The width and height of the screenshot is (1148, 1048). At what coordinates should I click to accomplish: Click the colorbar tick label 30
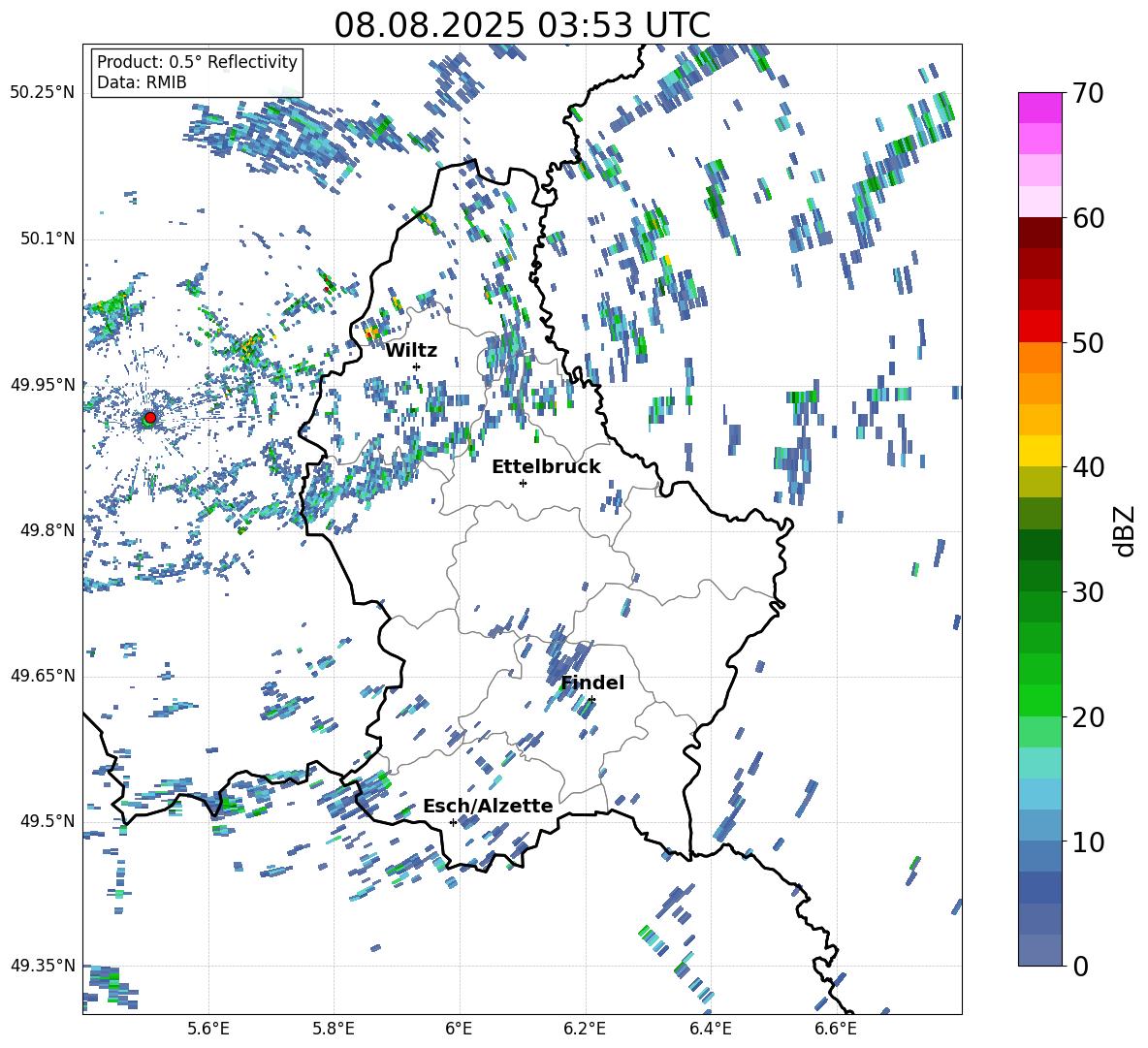(1088, 592)
